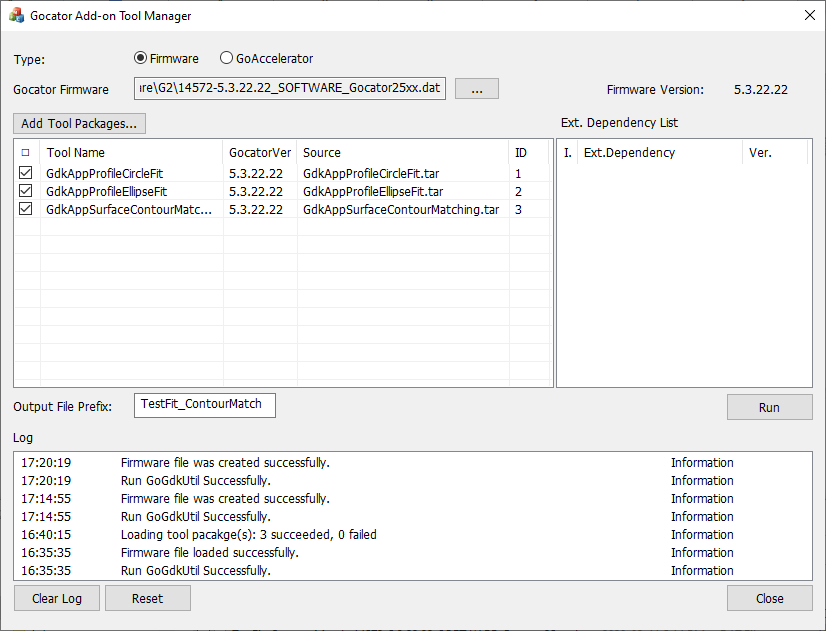The height and width of the screenshot is (631, 826).
Task: Select log entry 'Firmware file loaded successfully.'
Action: (x=413, y=553)
